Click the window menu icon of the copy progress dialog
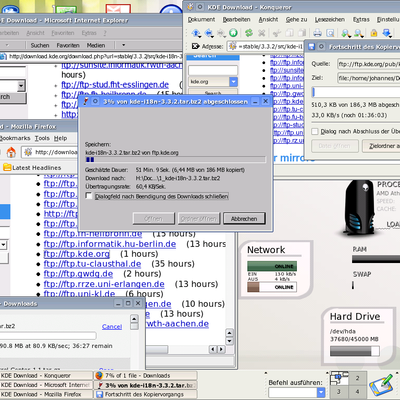Screen dimensions: 400x400 pyautogui.click(x=311, y=47)
